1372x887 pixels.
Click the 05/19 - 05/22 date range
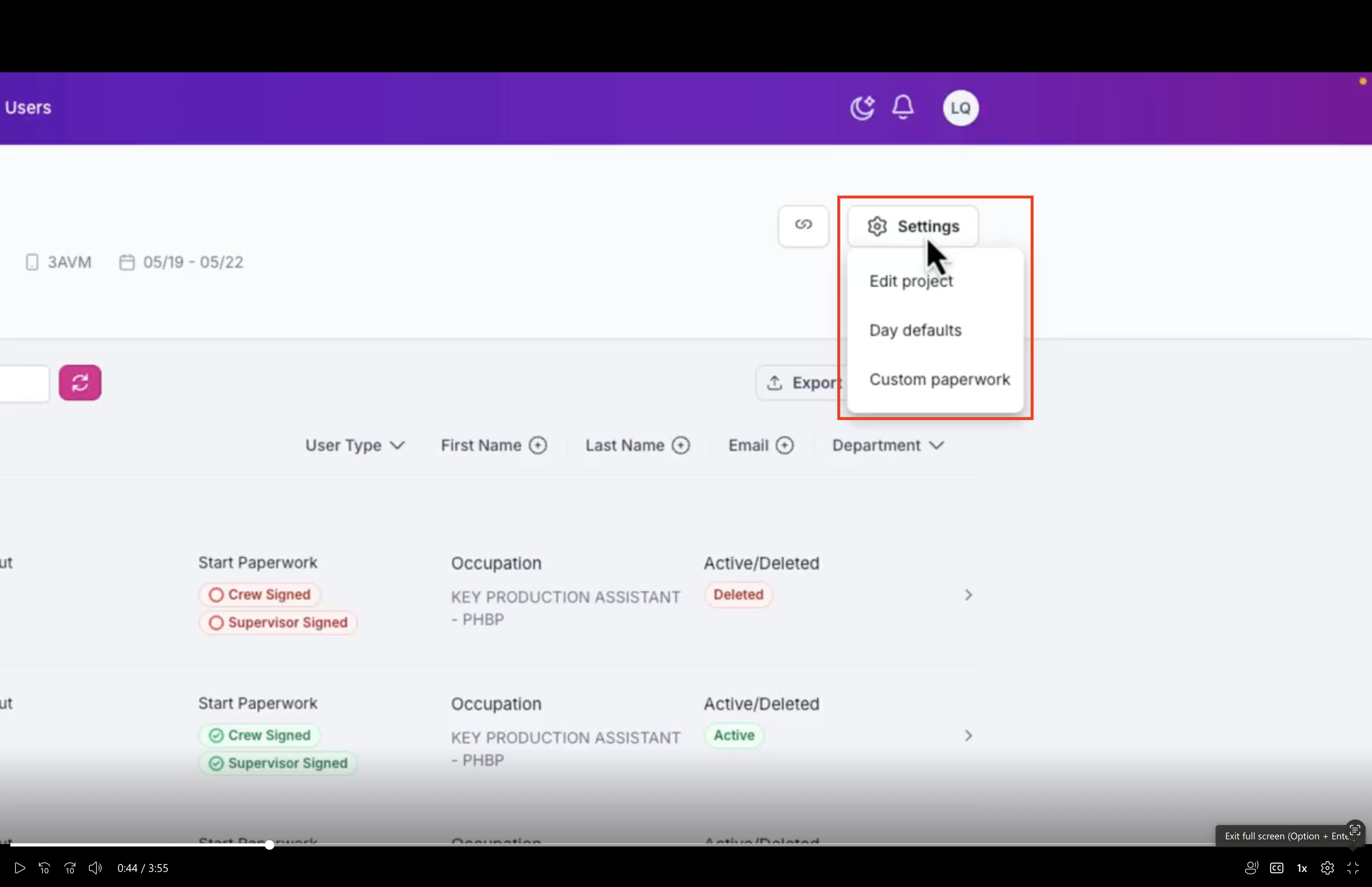[x=193, y=262]
